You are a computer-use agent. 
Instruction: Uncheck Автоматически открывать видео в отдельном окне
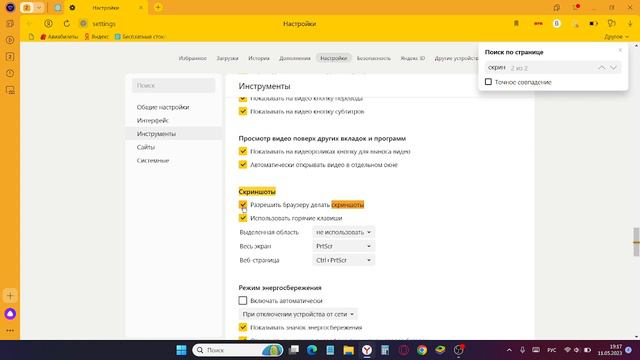coord(243,164)
